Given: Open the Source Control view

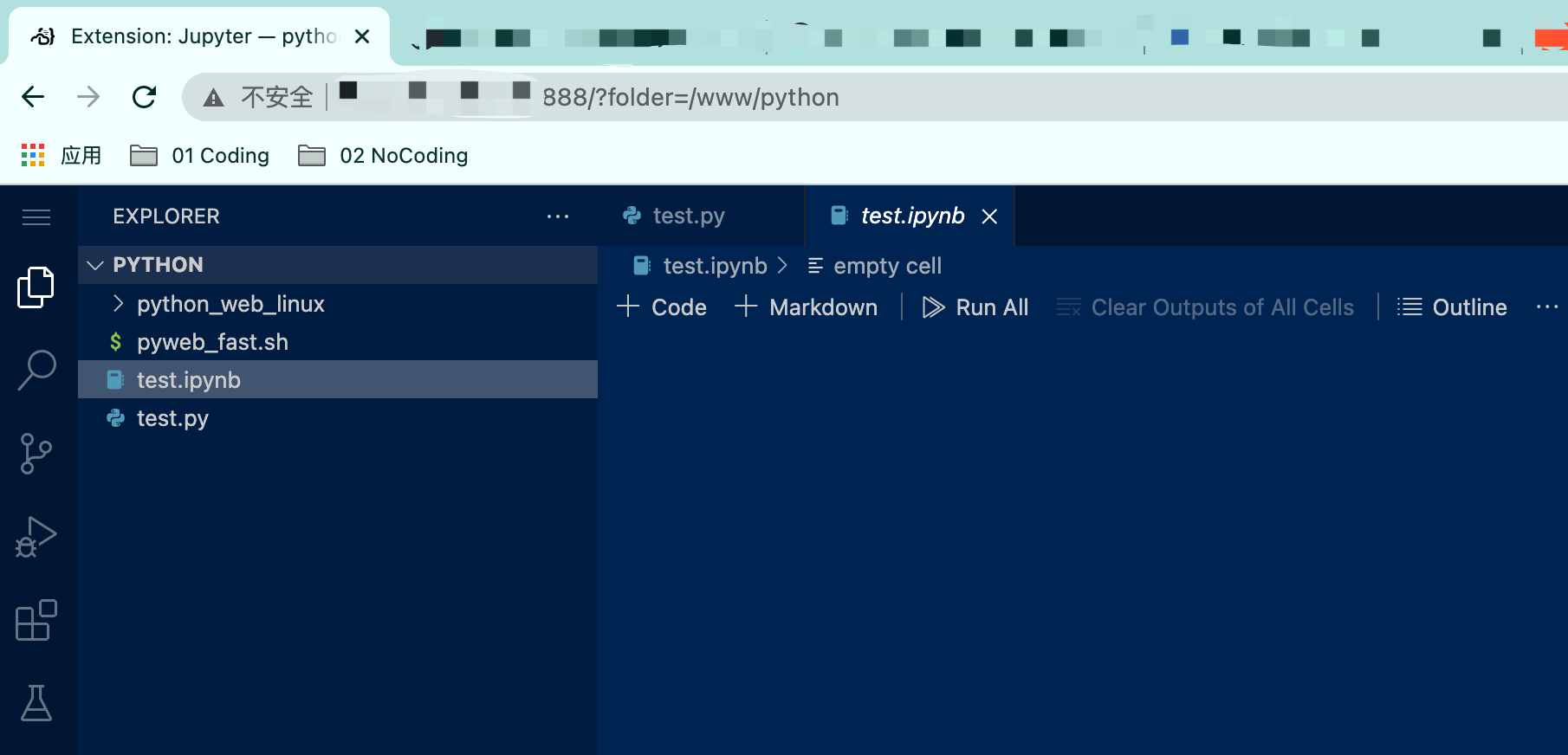Looking at the screenshot, I should 36,453.
